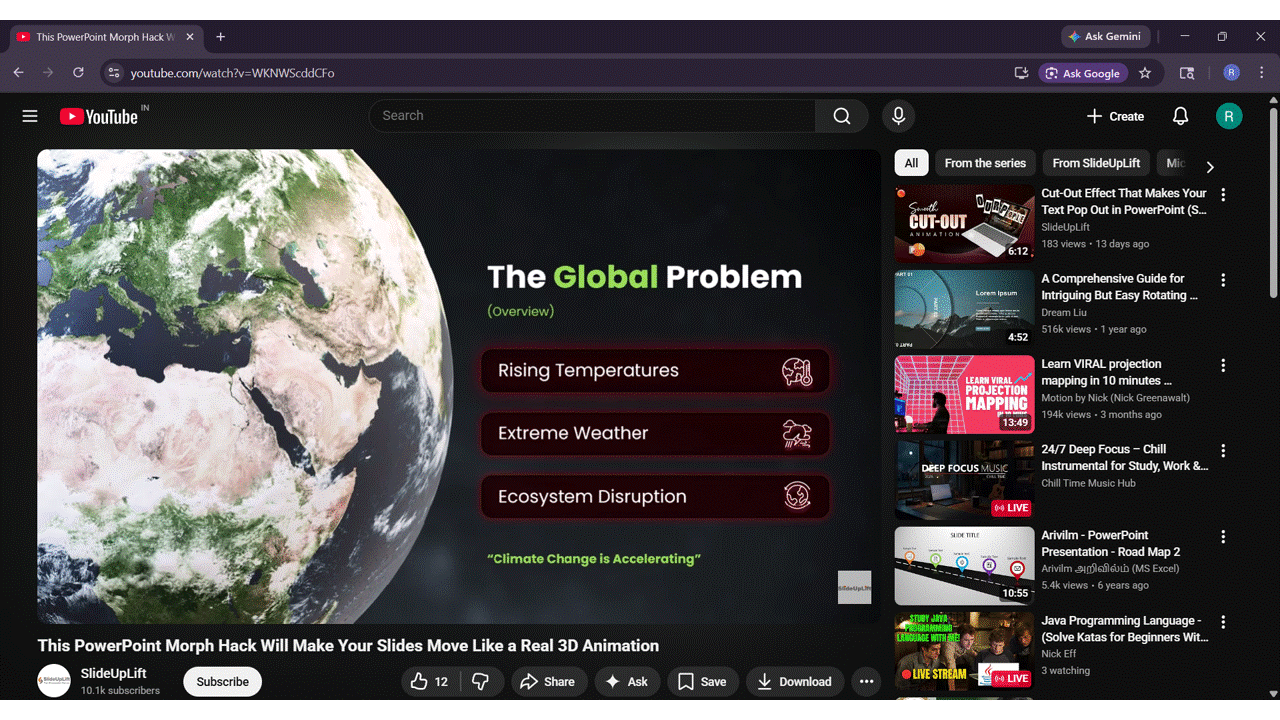Open the SlideUpLift channel avatar
This screenshot has height=720, width=1280.
54,681
